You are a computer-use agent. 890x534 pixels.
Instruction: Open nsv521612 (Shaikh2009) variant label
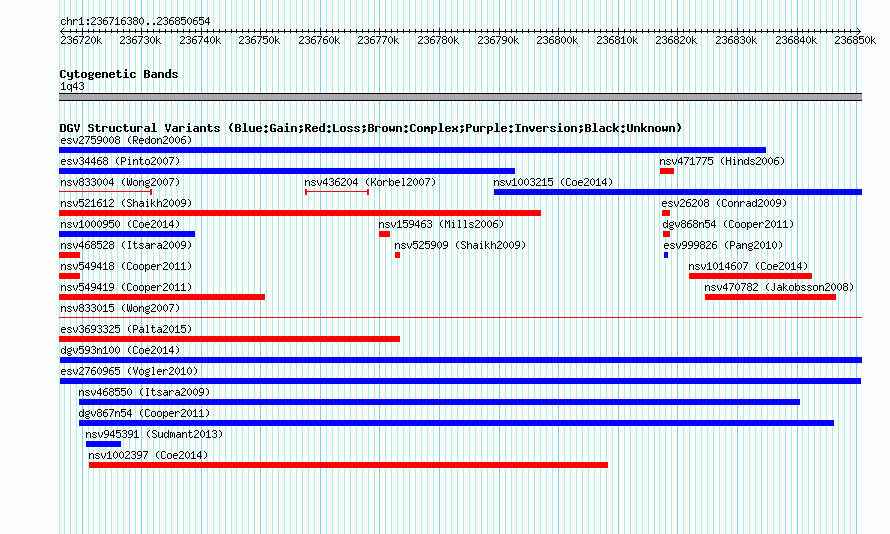point(126,203)
